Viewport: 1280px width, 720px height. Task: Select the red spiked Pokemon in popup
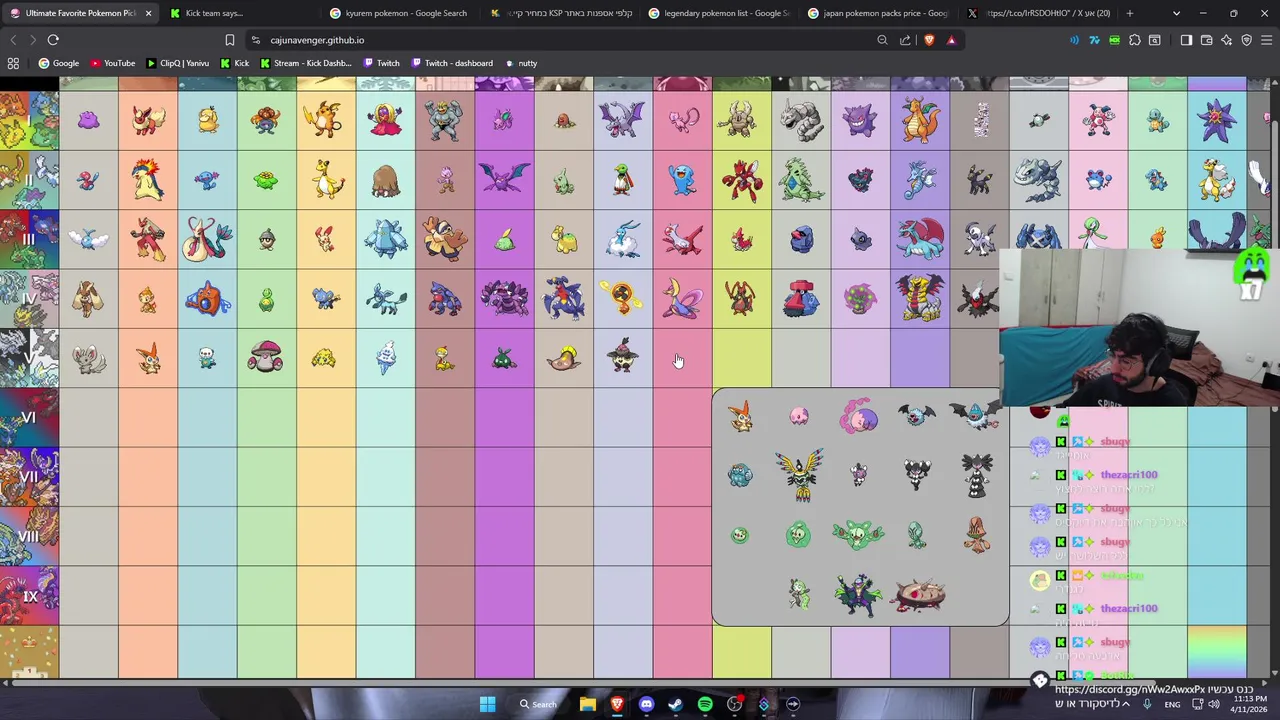click(x=918, y=594)
